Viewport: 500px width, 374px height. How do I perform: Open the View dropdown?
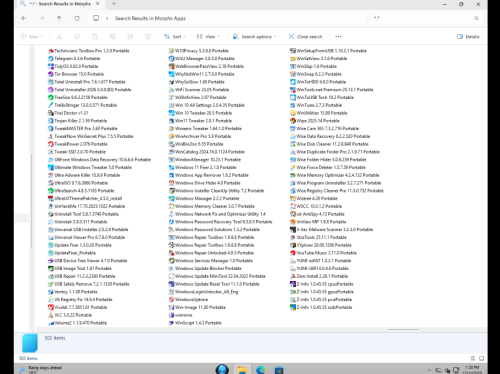[x=208, y=37]
